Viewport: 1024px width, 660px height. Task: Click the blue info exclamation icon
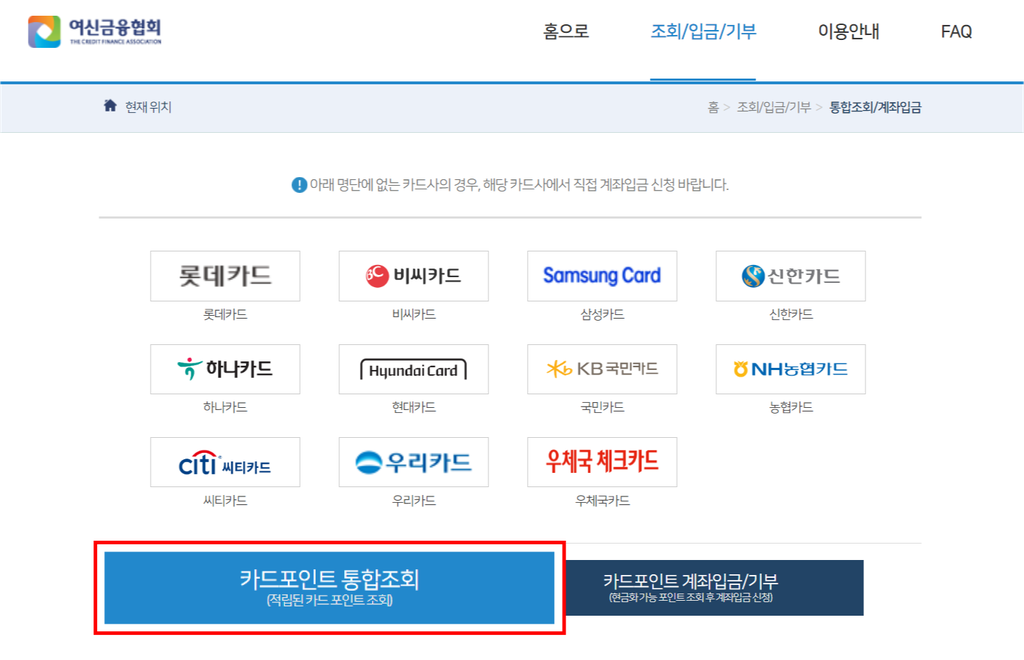[x=299, y=185]
